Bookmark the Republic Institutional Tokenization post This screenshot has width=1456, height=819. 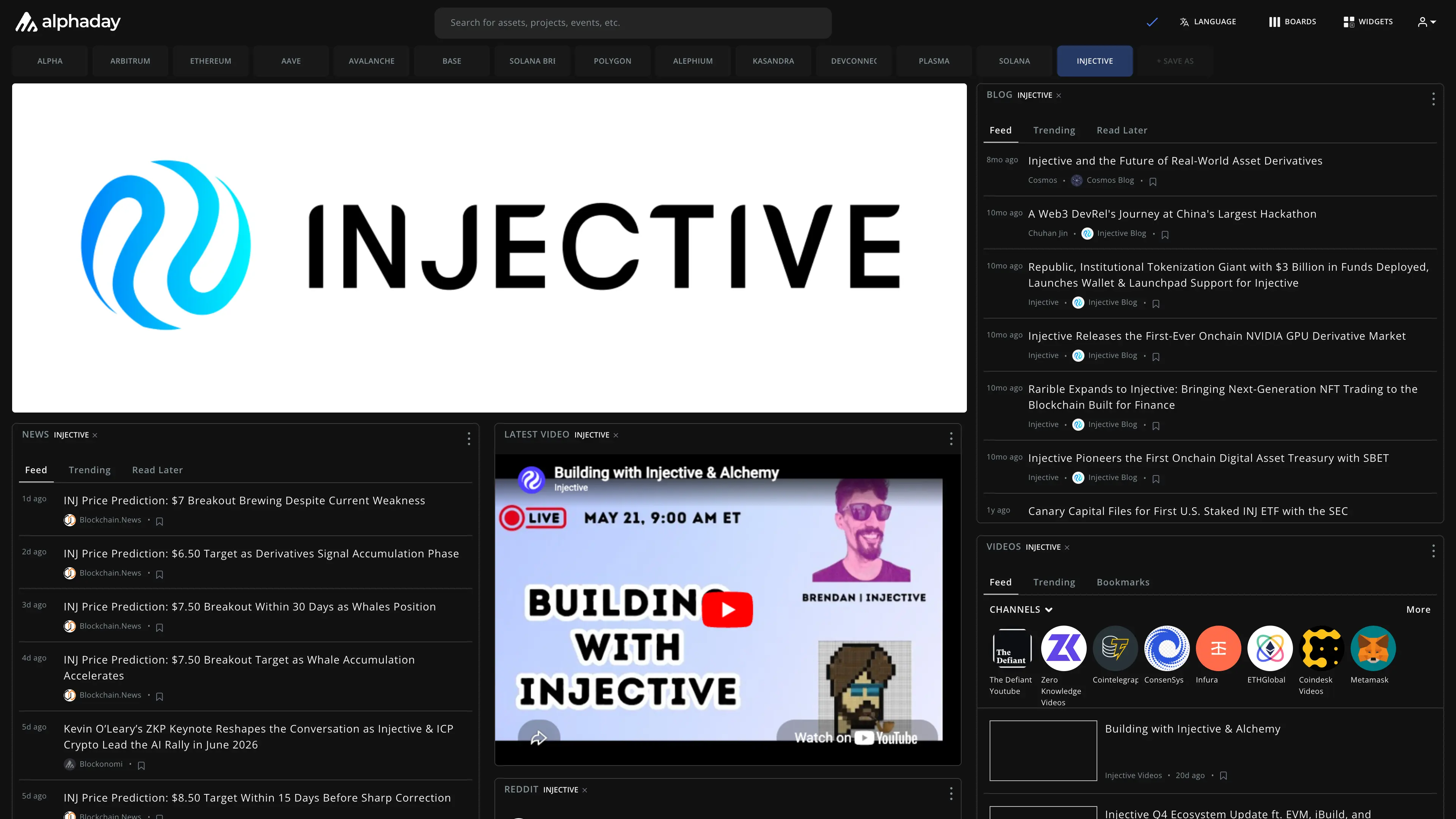[x=1156, y=303]
